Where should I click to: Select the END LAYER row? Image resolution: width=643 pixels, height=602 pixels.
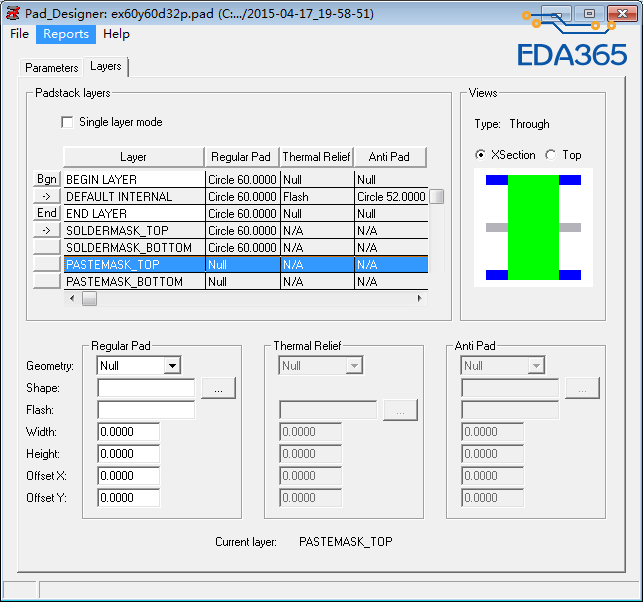[246, 214]
